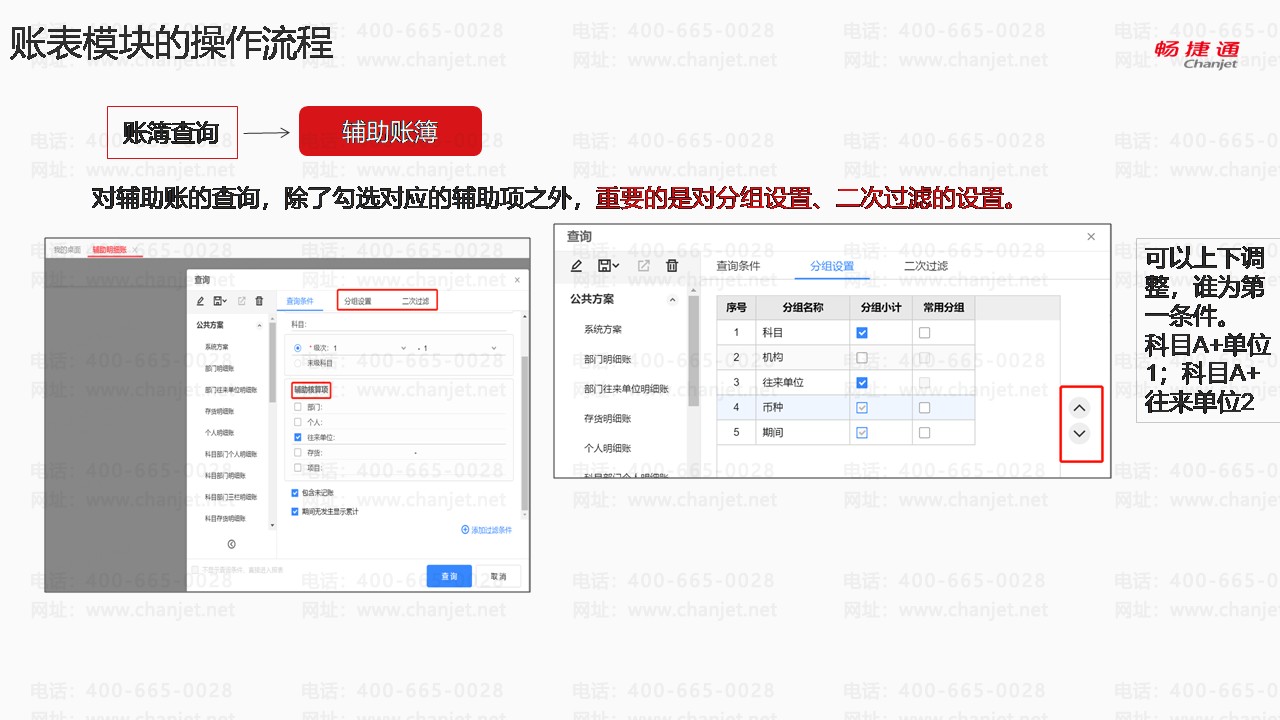
Task: Click the red 辅助账簿 button
Action: pos(390,132)
